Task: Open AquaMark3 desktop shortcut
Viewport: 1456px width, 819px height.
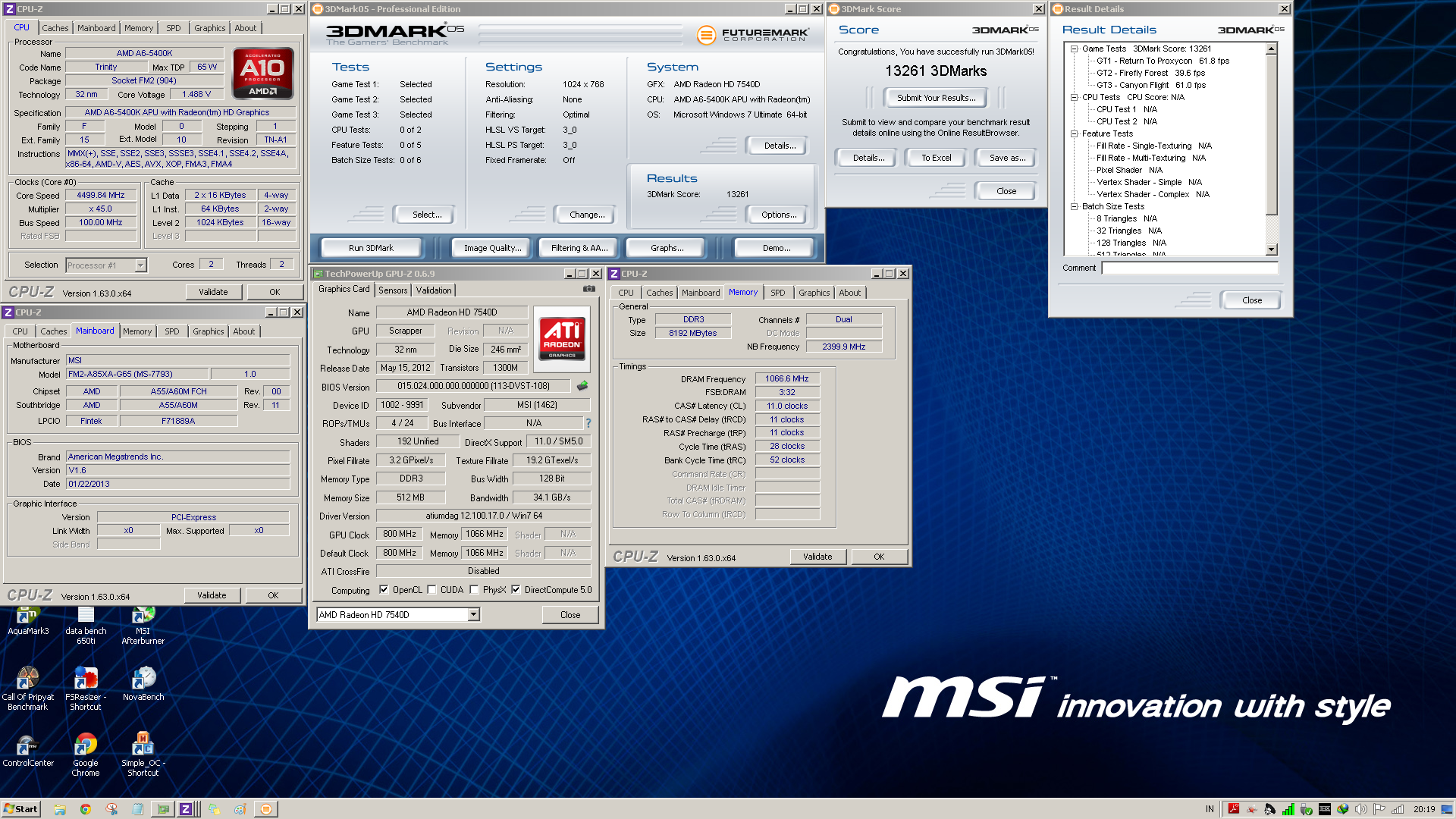Action: [28, 620]
